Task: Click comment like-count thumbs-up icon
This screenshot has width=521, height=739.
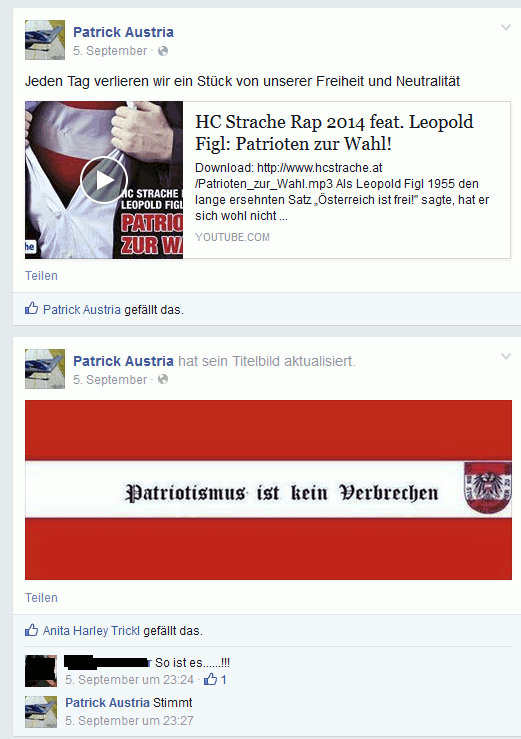Action: 210,679
